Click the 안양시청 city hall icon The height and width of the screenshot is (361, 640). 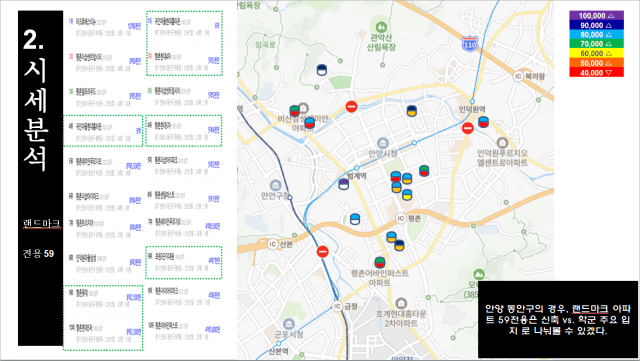(383, 143)
